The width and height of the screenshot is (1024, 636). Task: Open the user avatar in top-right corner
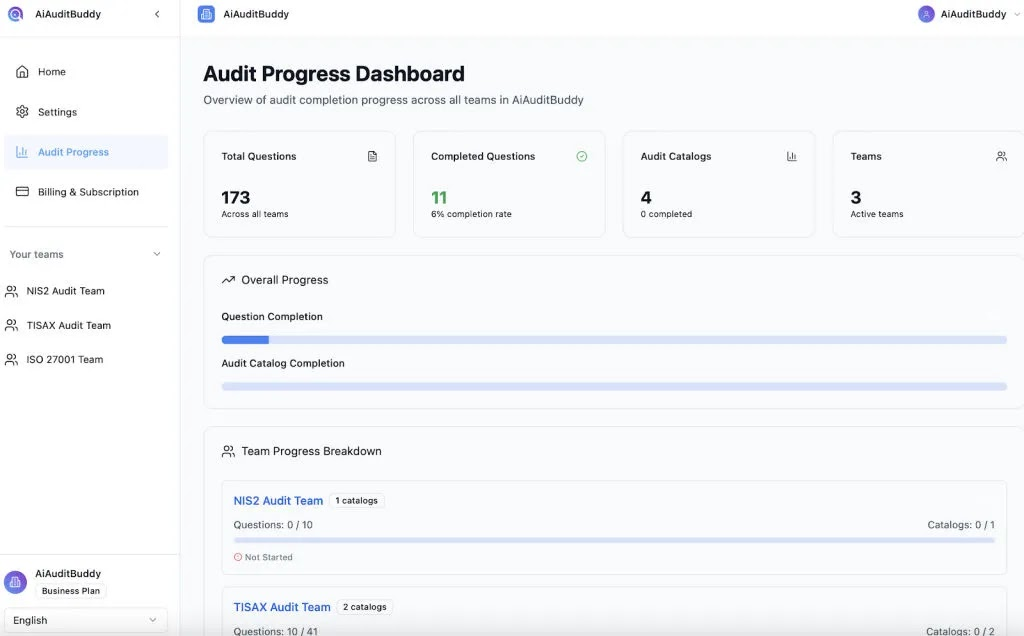click(x=926, y=14)
